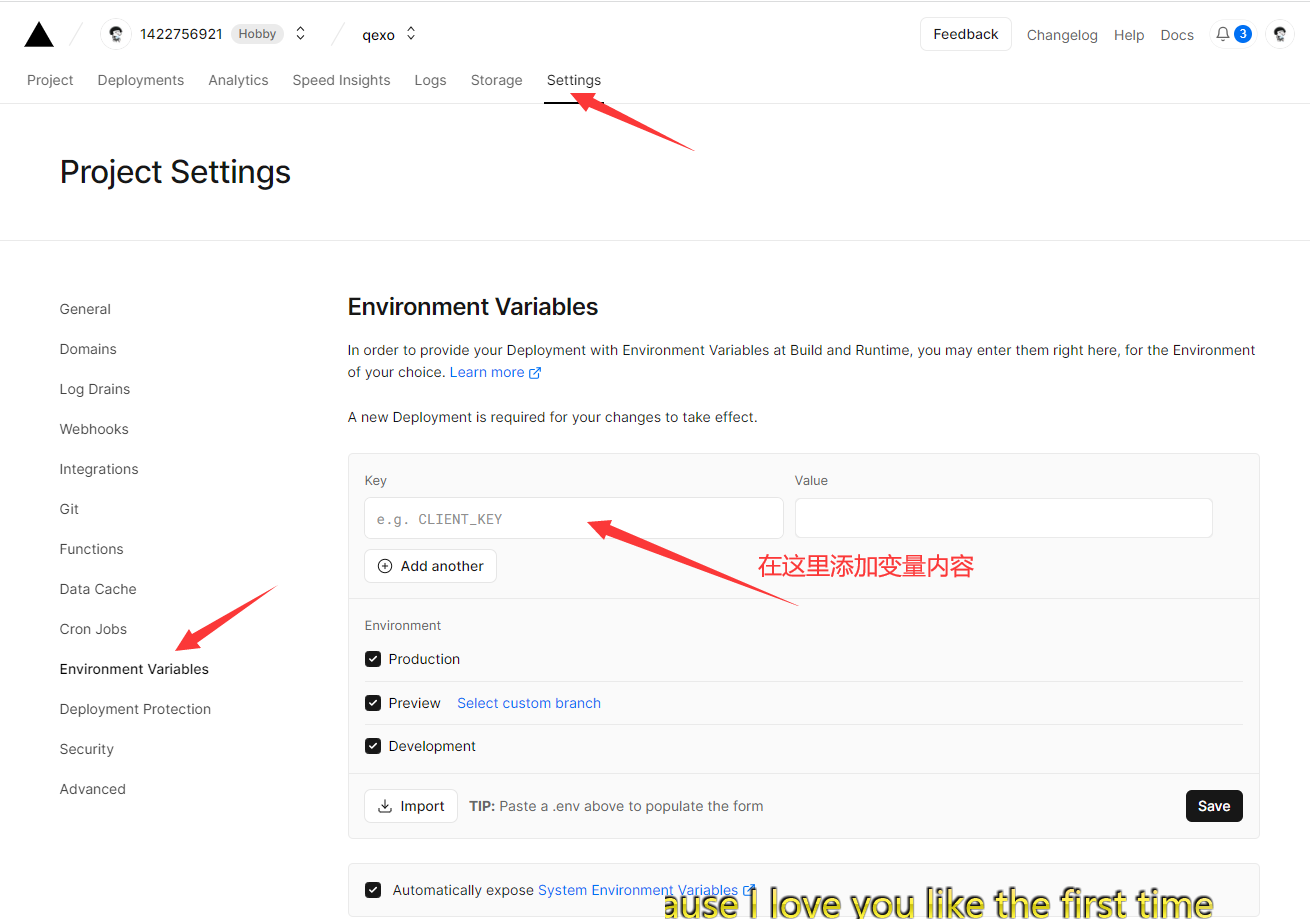Select Deployment Protection in settings sidebar

135,709
